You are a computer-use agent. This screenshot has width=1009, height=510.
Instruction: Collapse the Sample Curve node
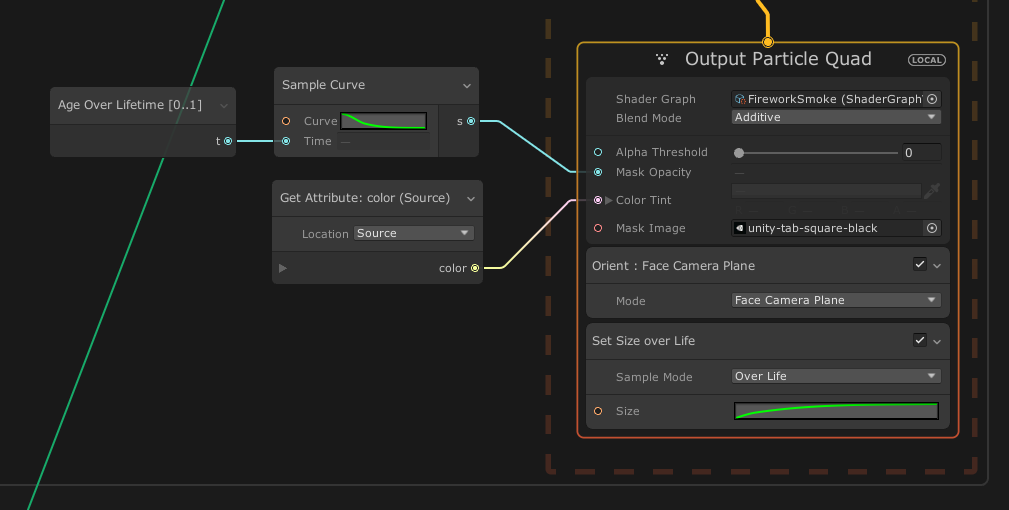click(466, 86)
